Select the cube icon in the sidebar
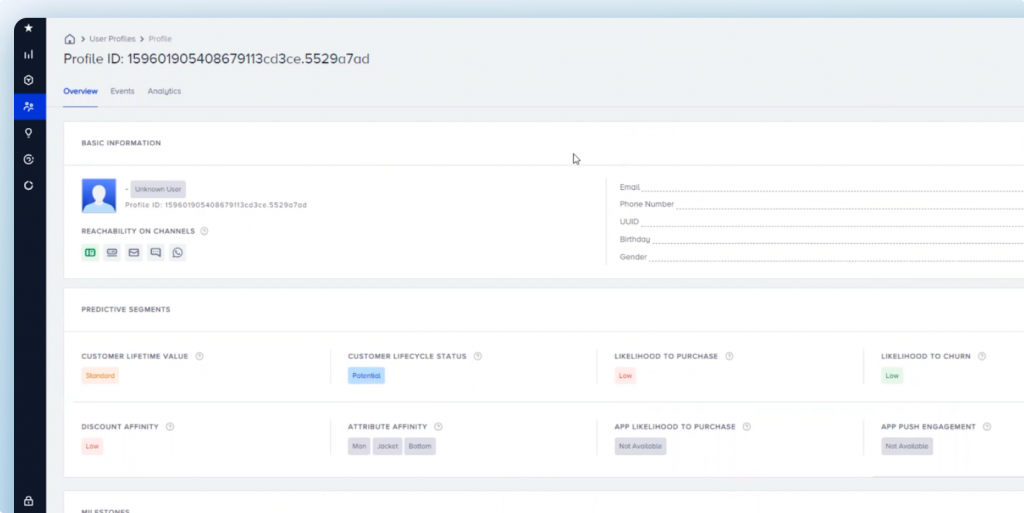 pyautogui.click(x=29, y=80)
